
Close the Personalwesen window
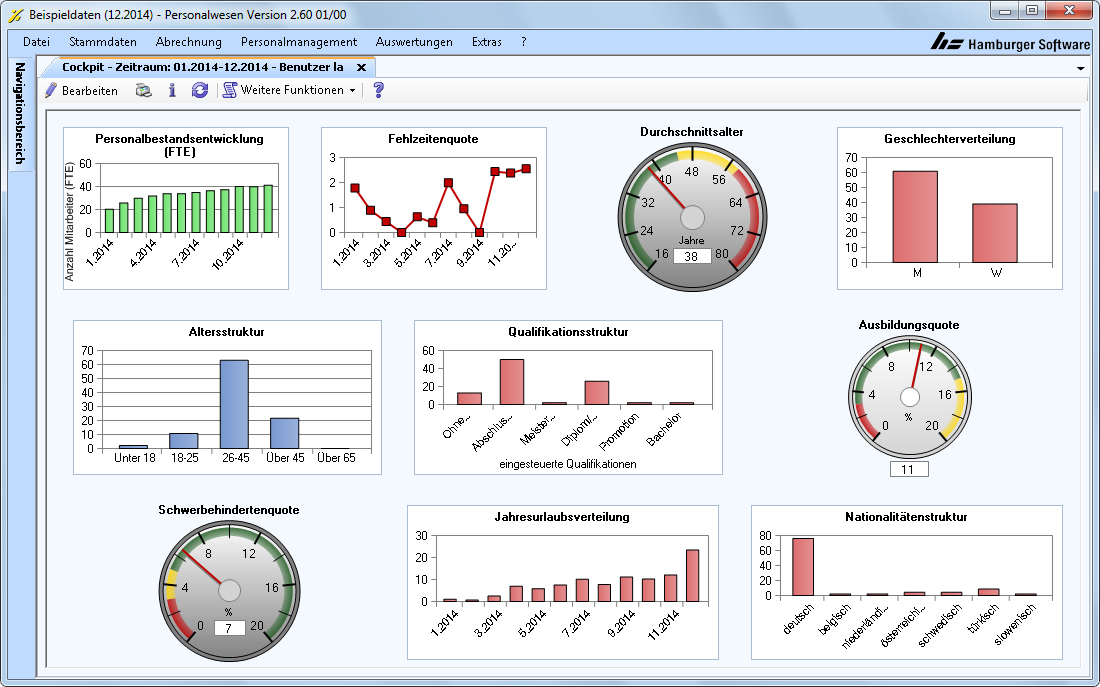point(1069,11)
